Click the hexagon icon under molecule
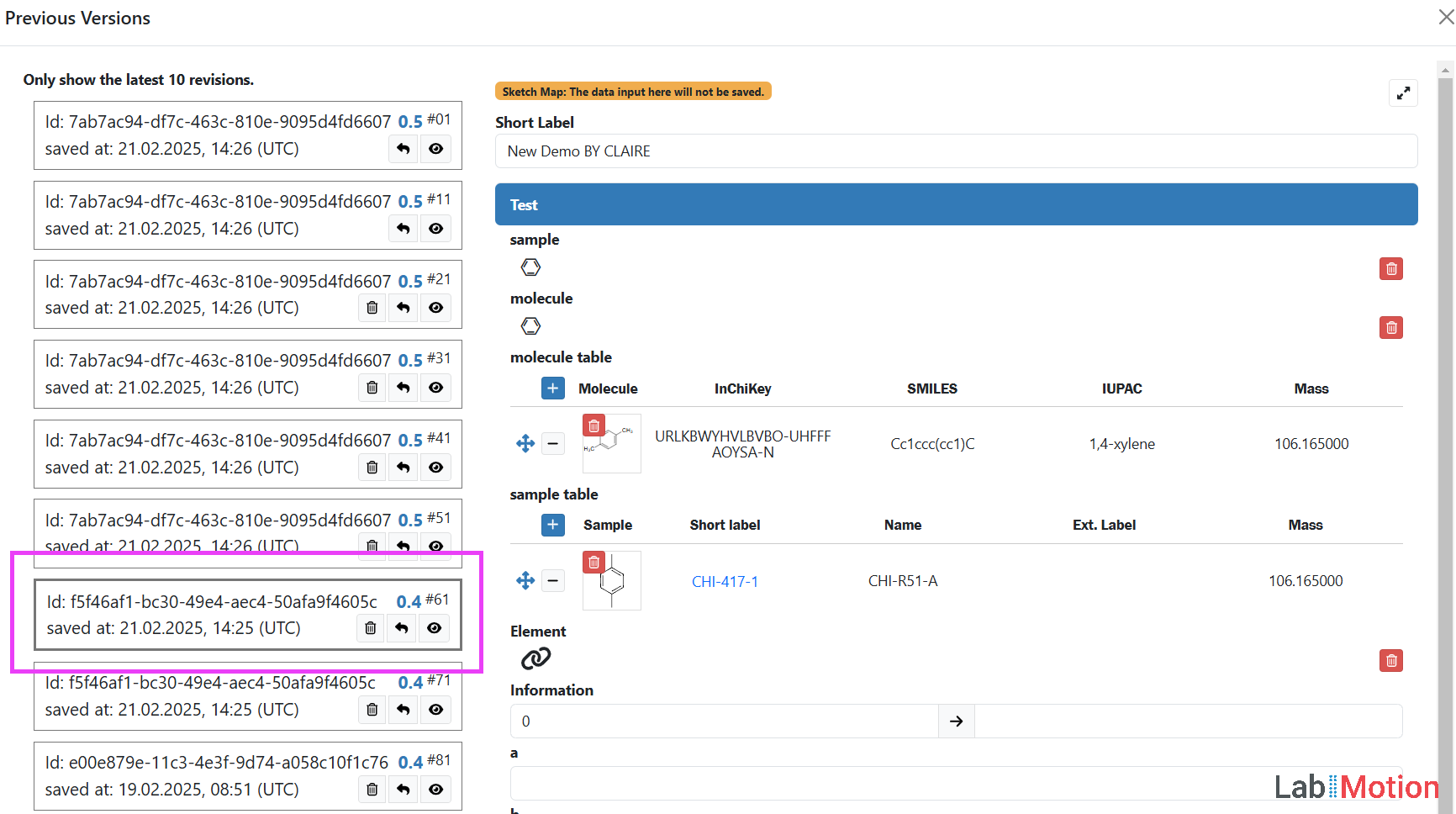 tap(530, 326)
